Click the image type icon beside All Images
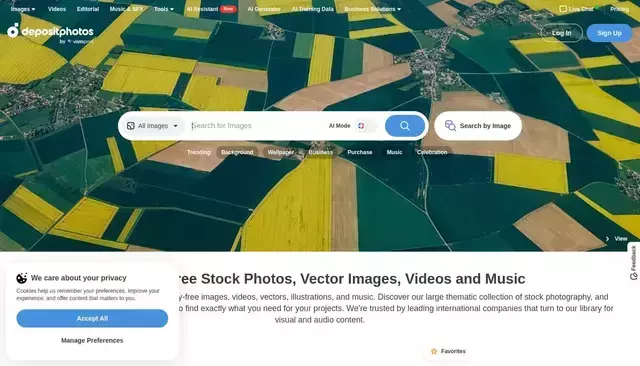Image resolution: width=640 pixels, height=366 pixels. 131,126
